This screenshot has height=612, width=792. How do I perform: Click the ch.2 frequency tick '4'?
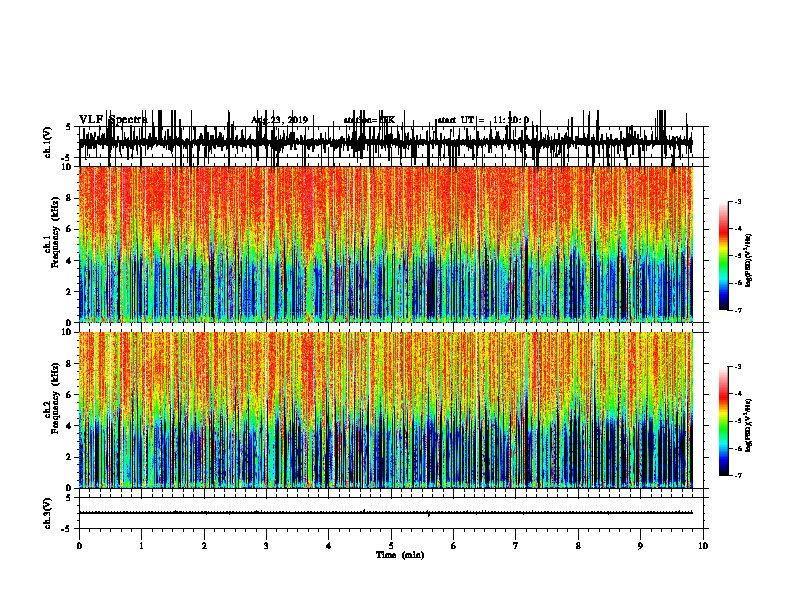click(70, 426)
